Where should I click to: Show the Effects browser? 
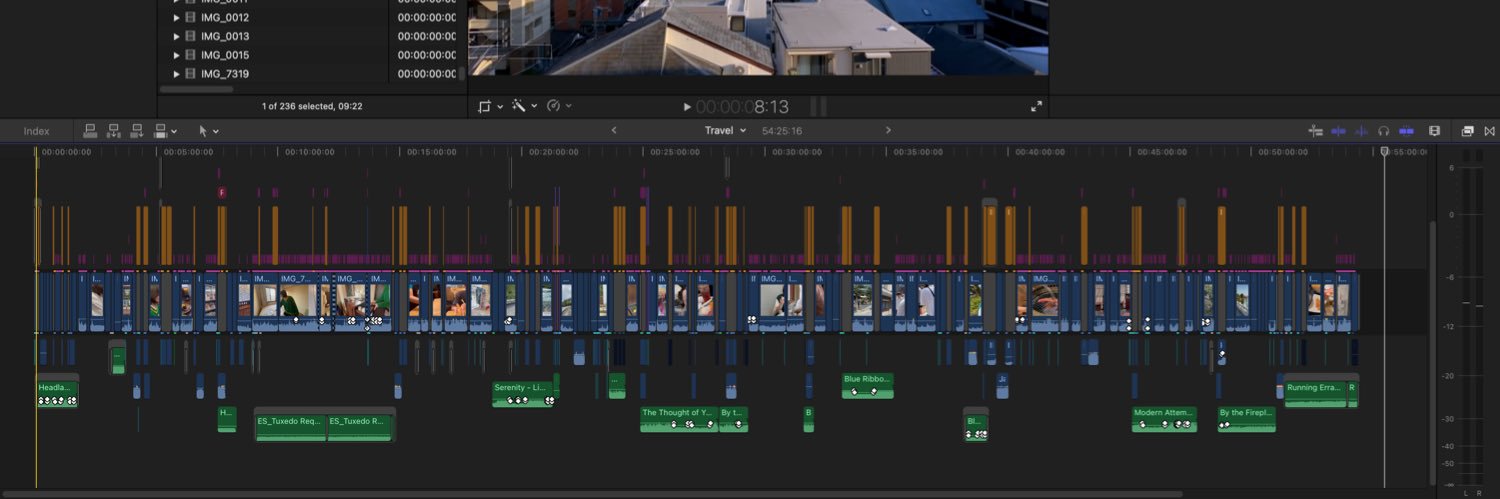pyautogui.click(x=1467, y=131)
